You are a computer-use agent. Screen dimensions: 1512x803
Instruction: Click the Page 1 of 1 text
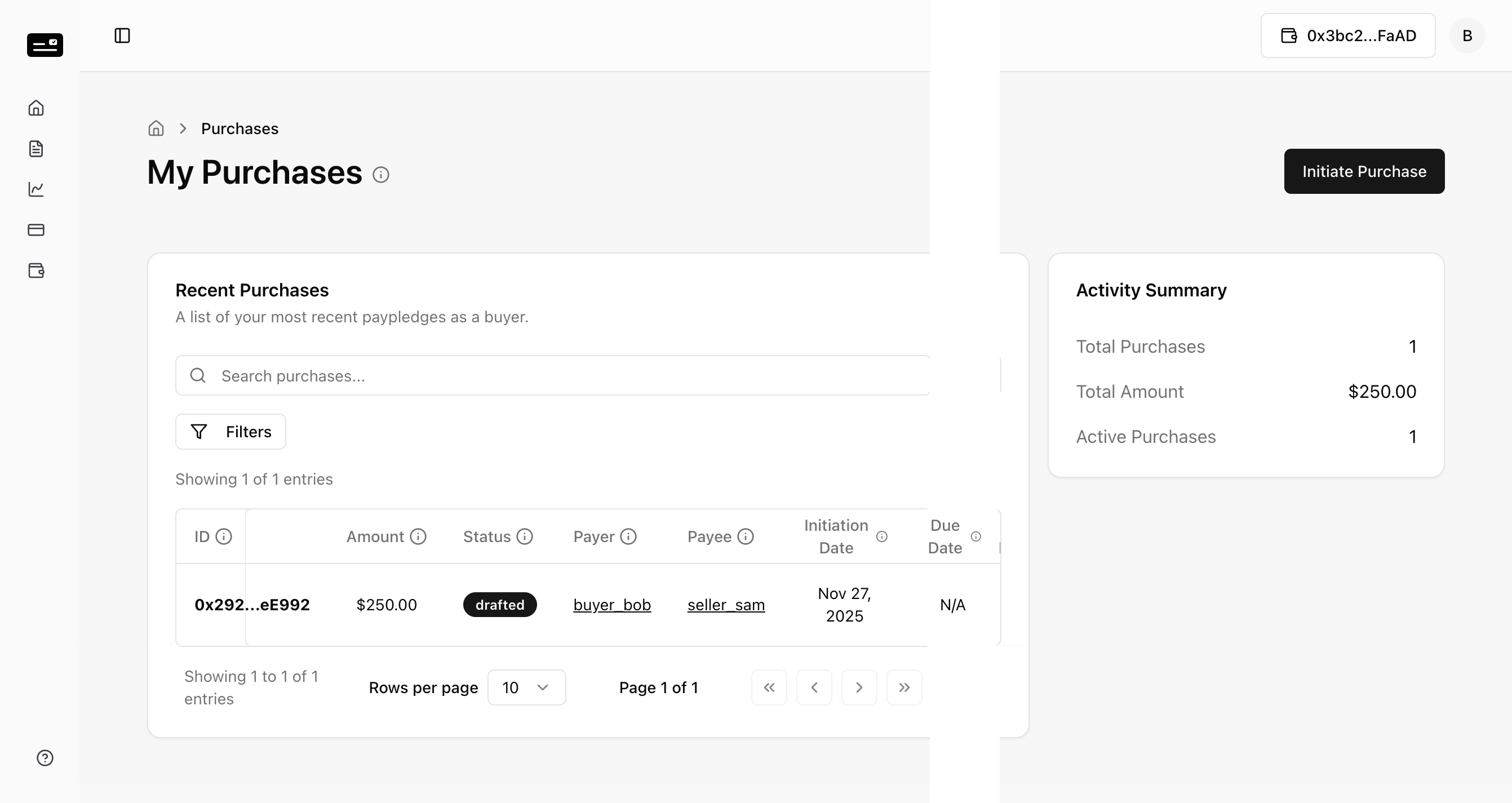(659, 687)
